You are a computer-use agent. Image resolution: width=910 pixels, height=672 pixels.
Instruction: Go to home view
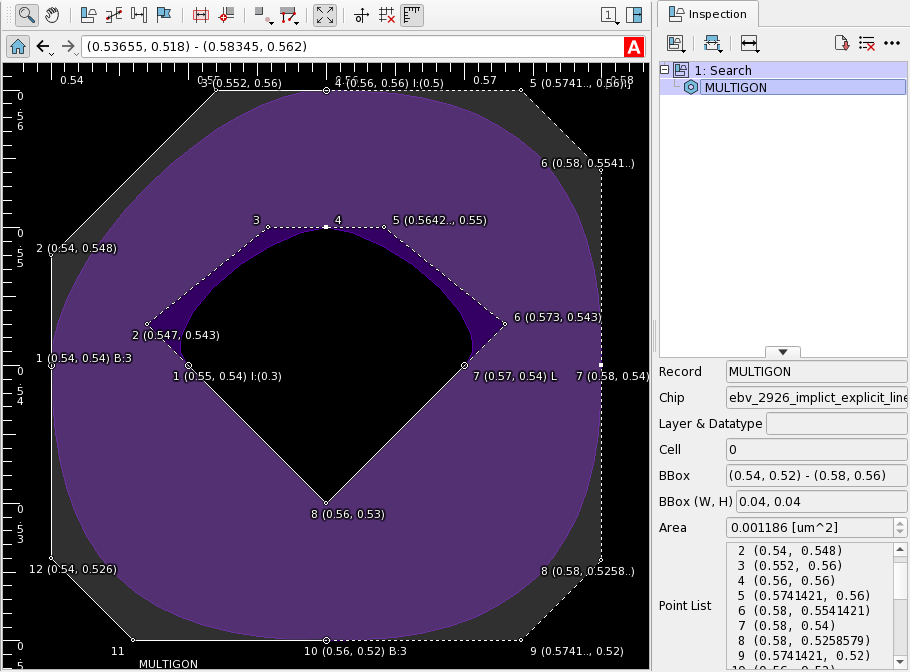pos(18,46)
